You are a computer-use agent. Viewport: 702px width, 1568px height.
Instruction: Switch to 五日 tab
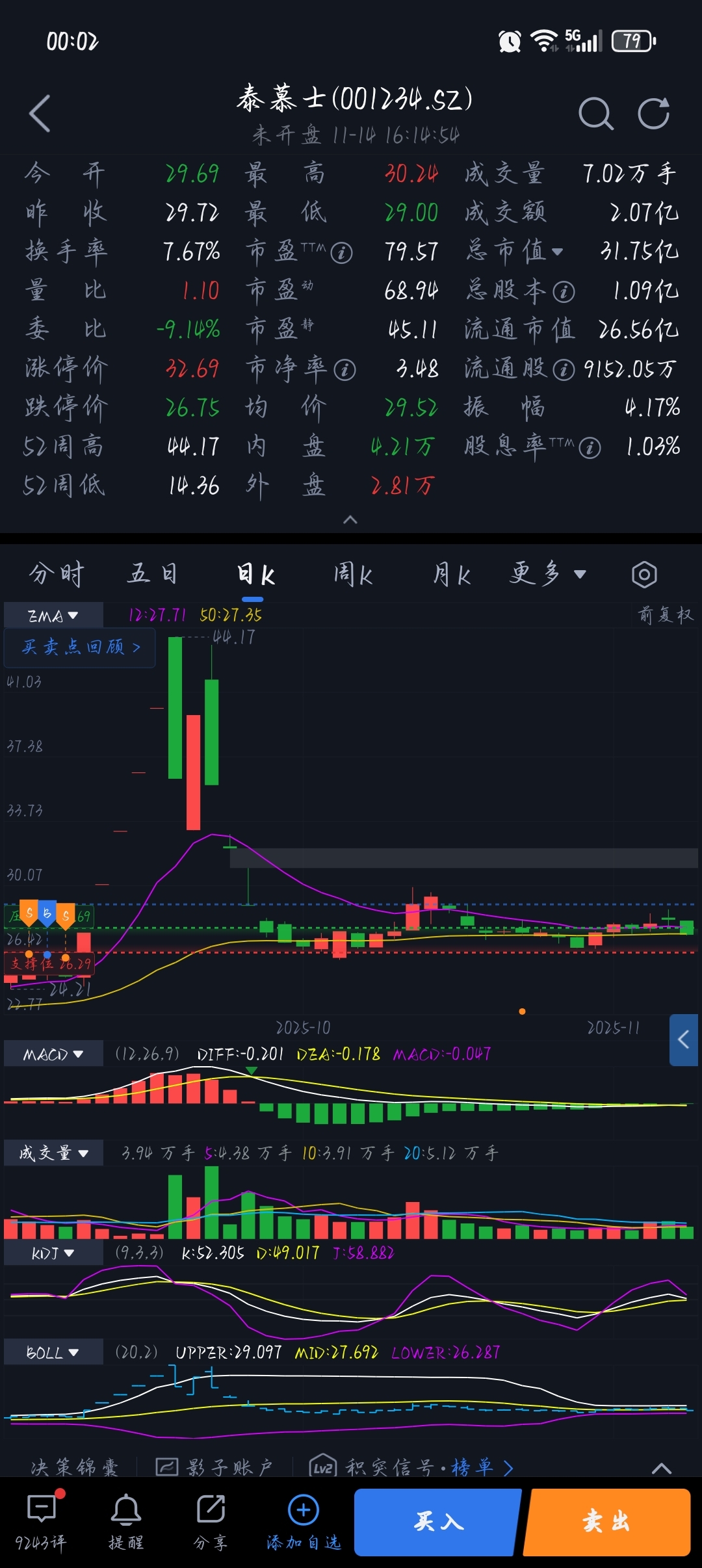click(x=153, y=574)
